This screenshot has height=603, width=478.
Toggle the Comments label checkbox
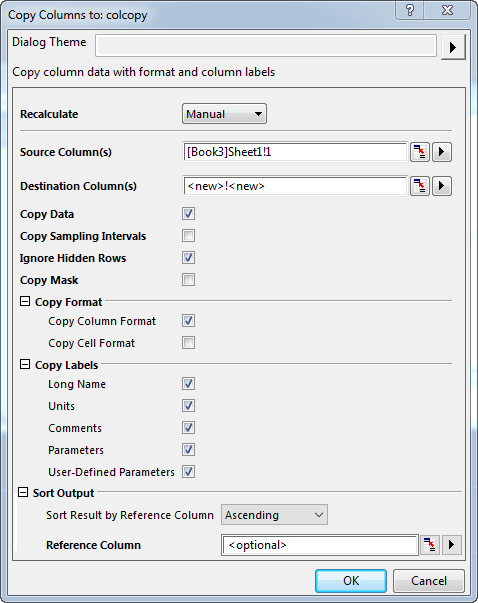click(188, 428)
